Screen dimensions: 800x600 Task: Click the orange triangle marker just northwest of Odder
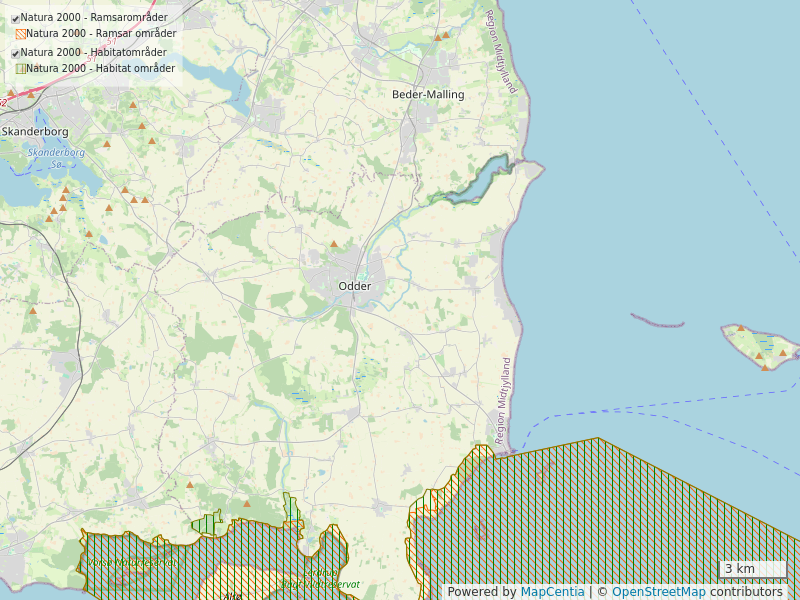point(334,244)
